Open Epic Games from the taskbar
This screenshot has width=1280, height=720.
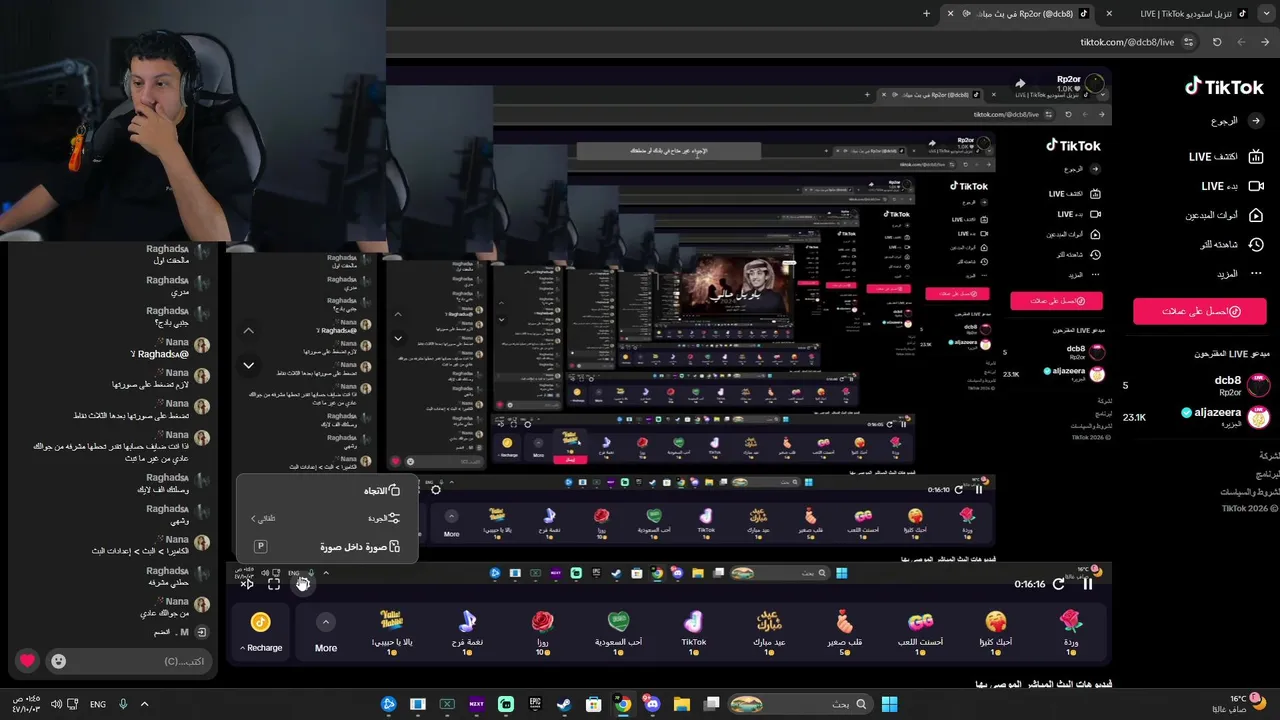pos(535,704)
